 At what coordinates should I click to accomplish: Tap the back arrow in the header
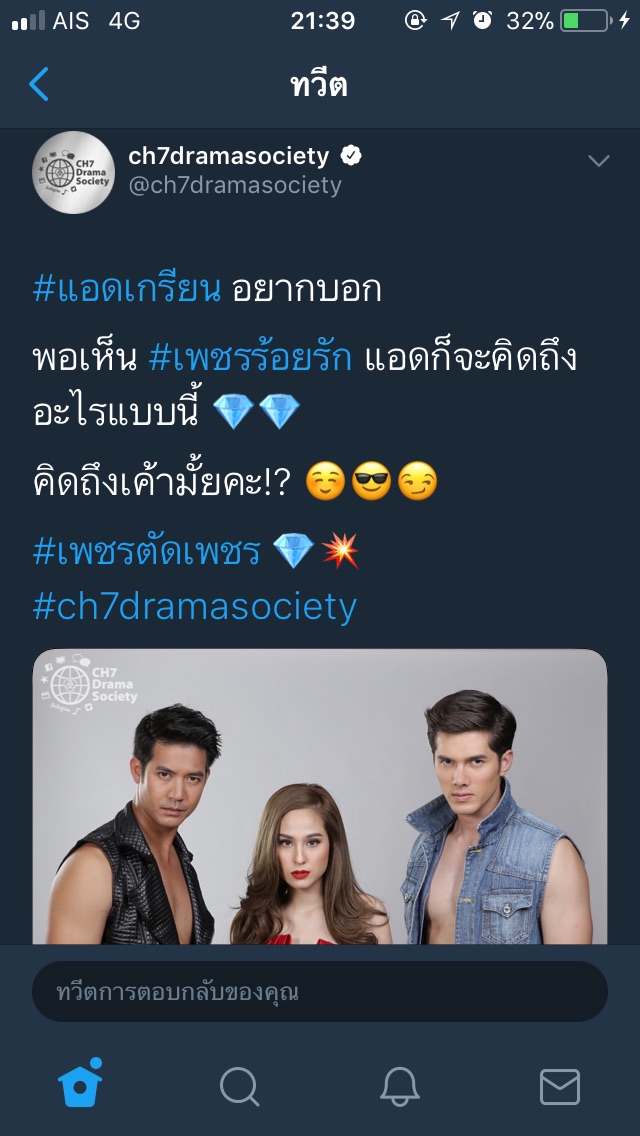39,84
